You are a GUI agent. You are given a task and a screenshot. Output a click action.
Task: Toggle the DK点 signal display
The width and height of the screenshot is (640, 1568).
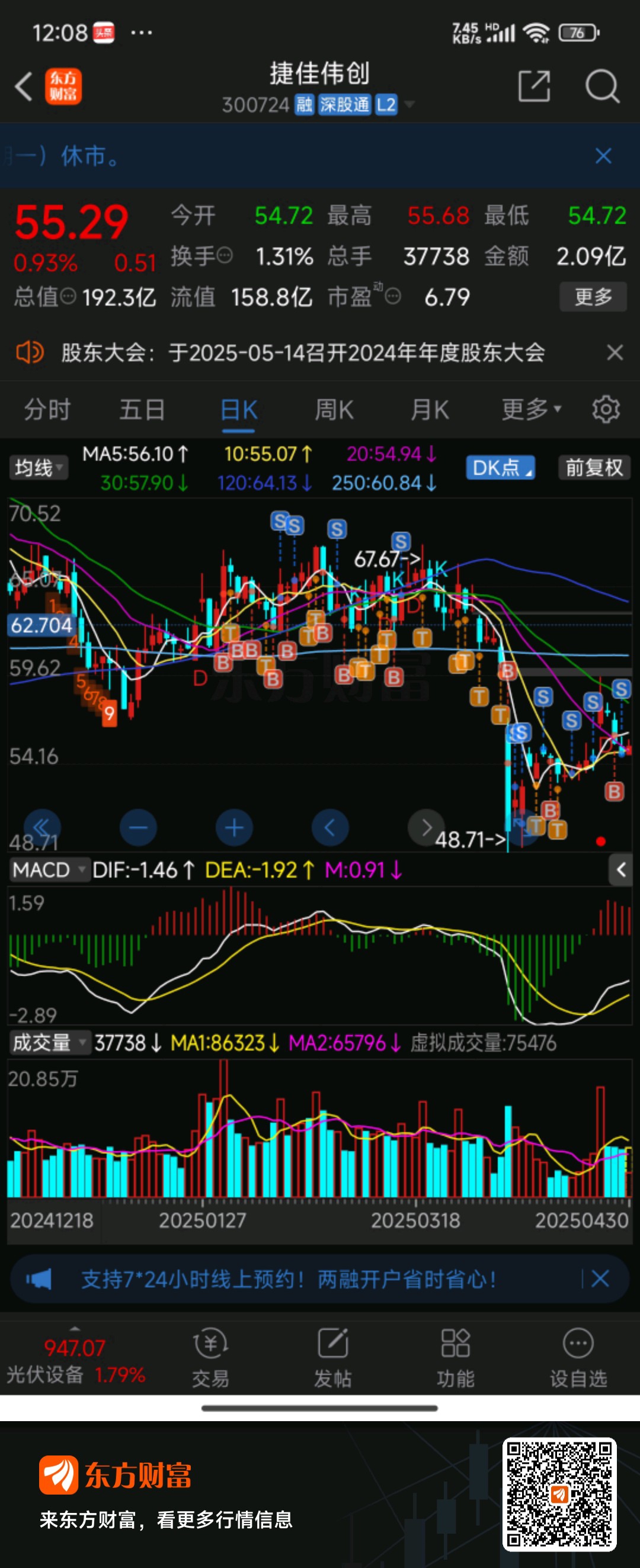pos(500,467)
